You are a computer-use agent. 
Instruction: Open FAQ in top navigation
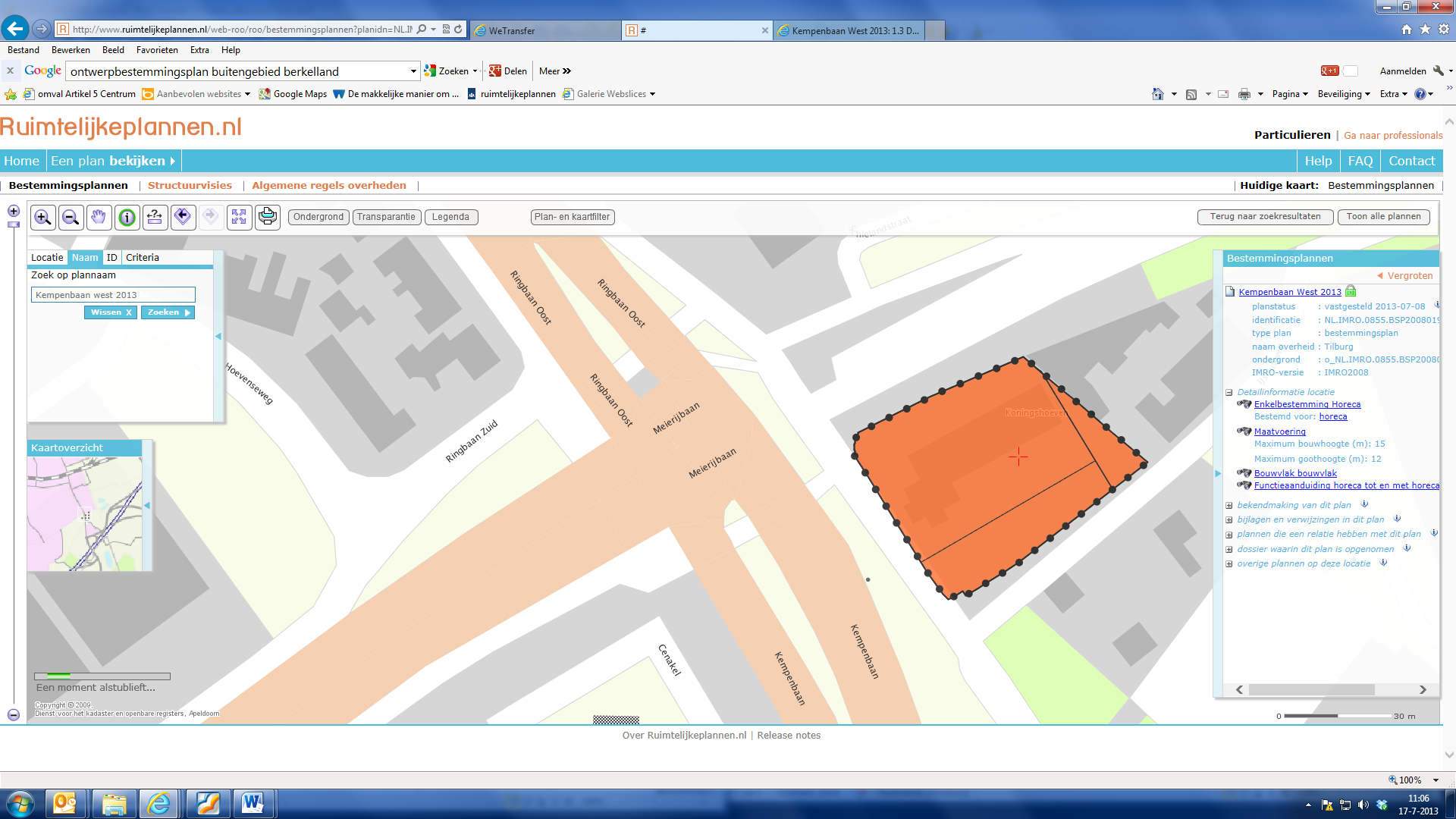(x=1360, y=161)
